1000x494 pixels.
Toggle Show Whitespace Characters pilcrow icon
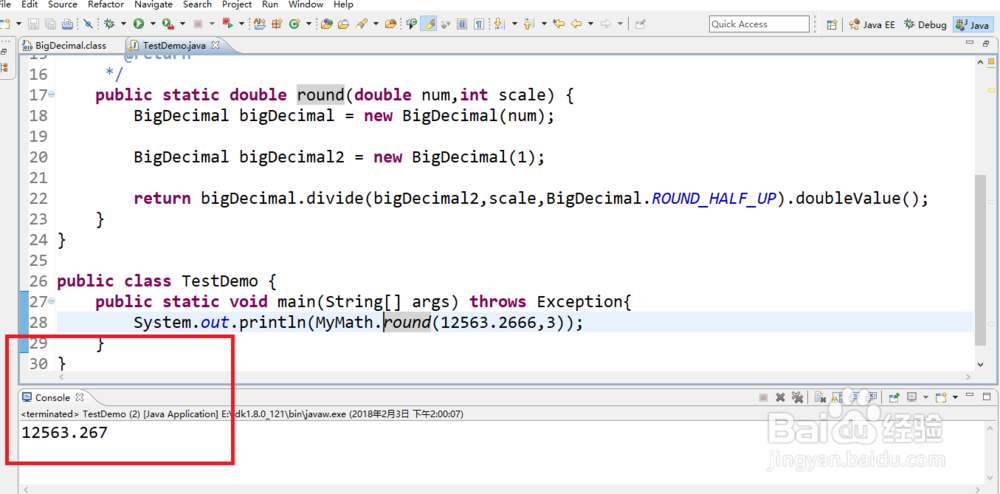tap(479, 24)
